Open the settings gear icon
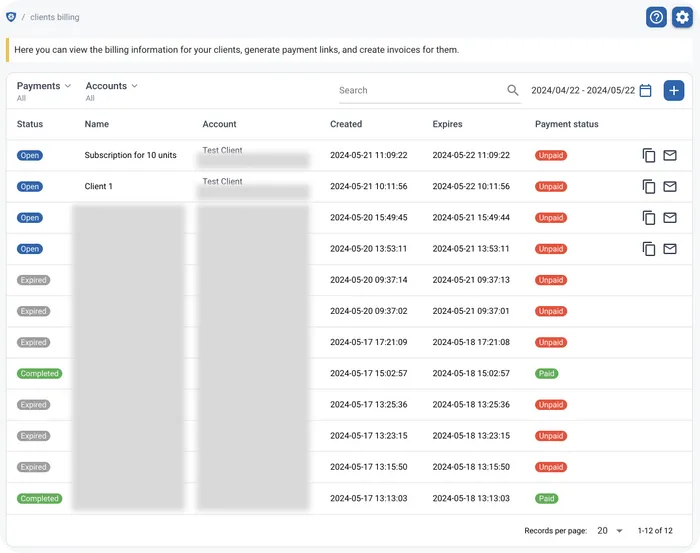This screenshot has height=553, width=700. click(x=682, y=17)
